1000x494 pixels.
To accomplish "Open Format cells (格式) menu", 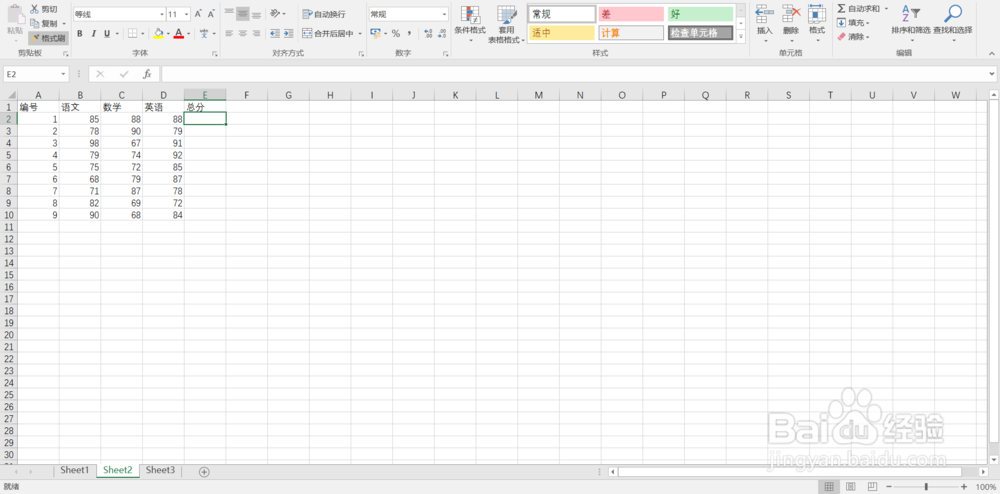I will pyautogui.click(x=817, y=24).
